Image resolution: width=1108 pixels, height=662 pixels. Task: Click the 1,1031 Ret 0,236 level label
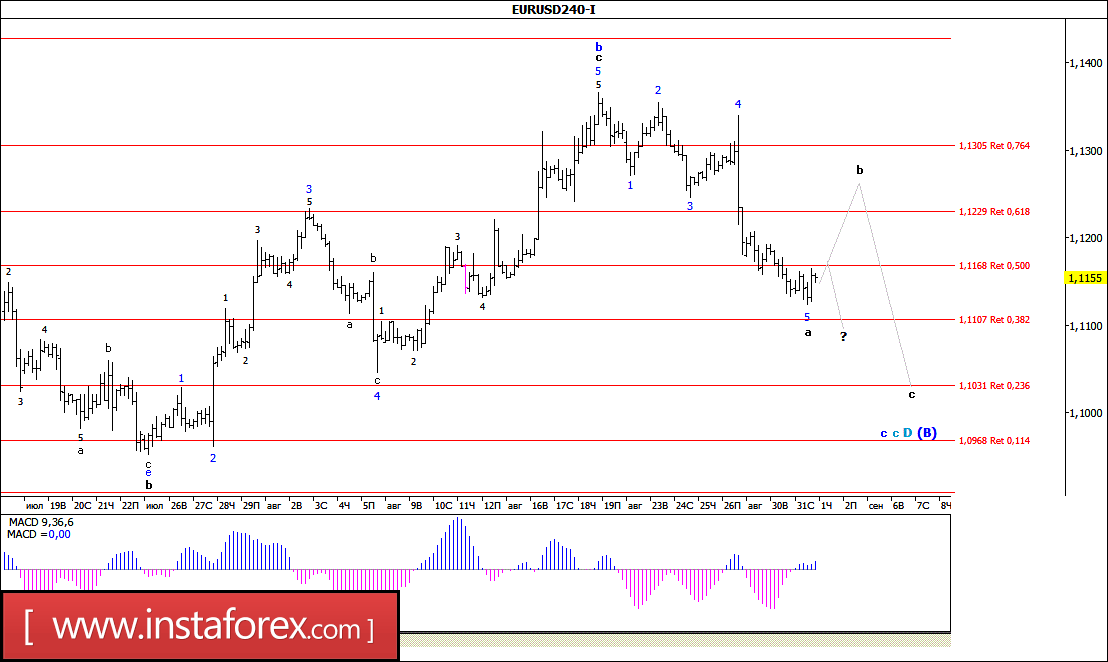[994, 386]
